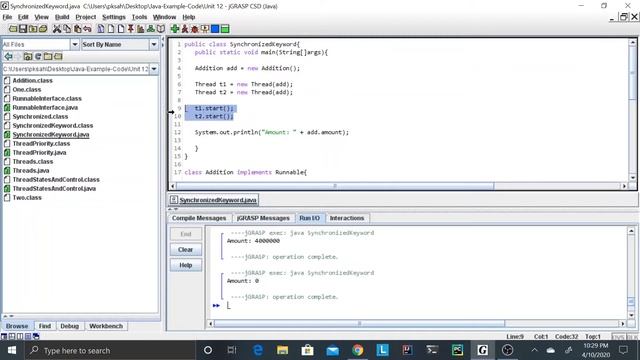
Task: Open the All Files filter dropdown
Action: (x=75, y=44)
